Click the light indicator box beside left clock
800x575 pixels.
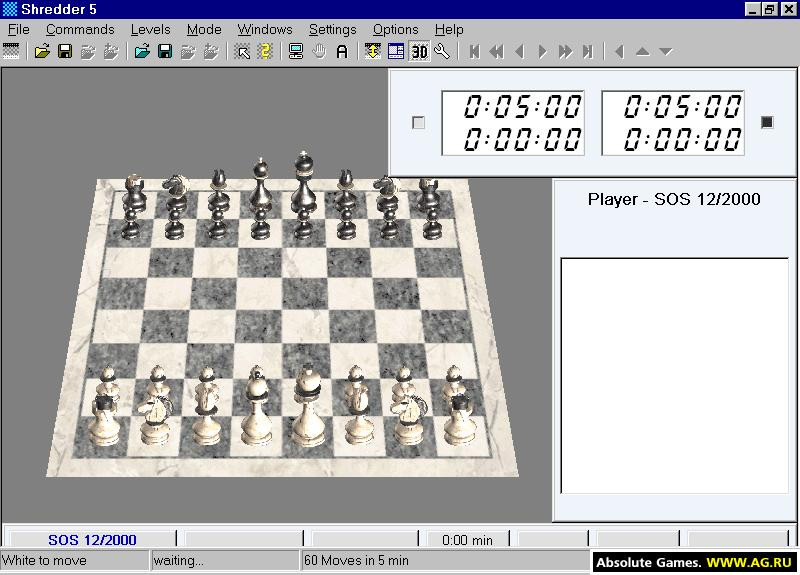point(418,122)
